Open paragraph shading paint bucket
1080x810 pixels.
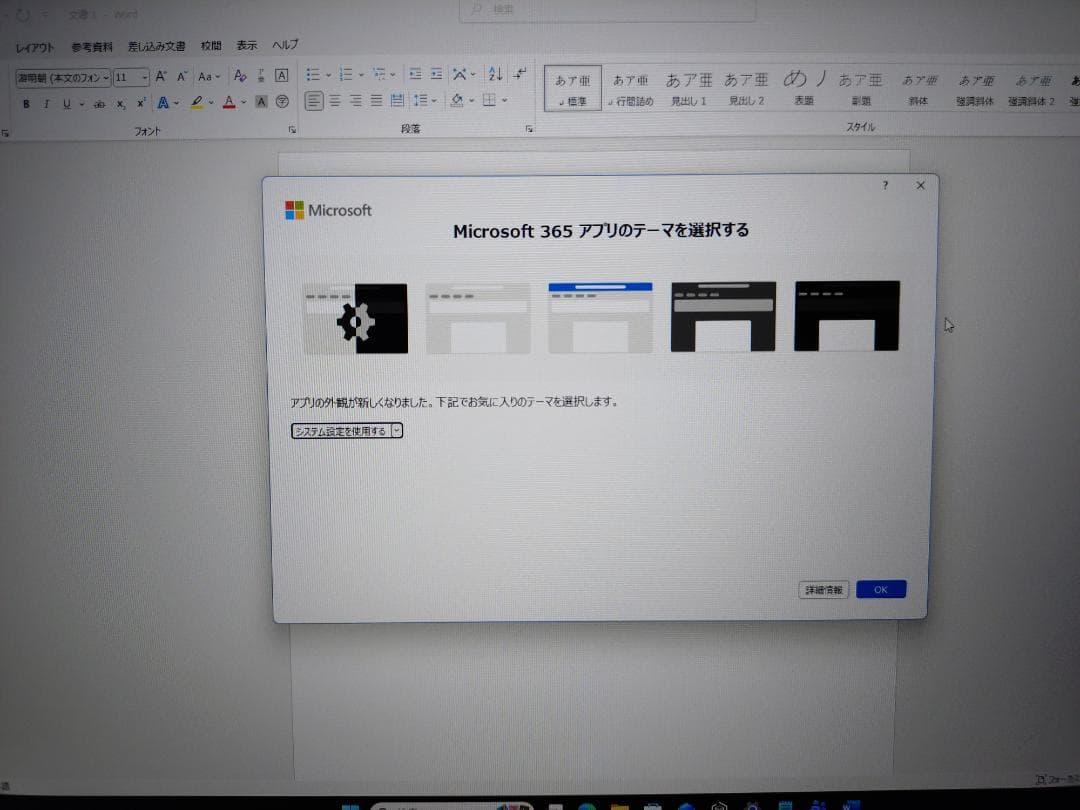pyautogui.click(x=457, y=101)
